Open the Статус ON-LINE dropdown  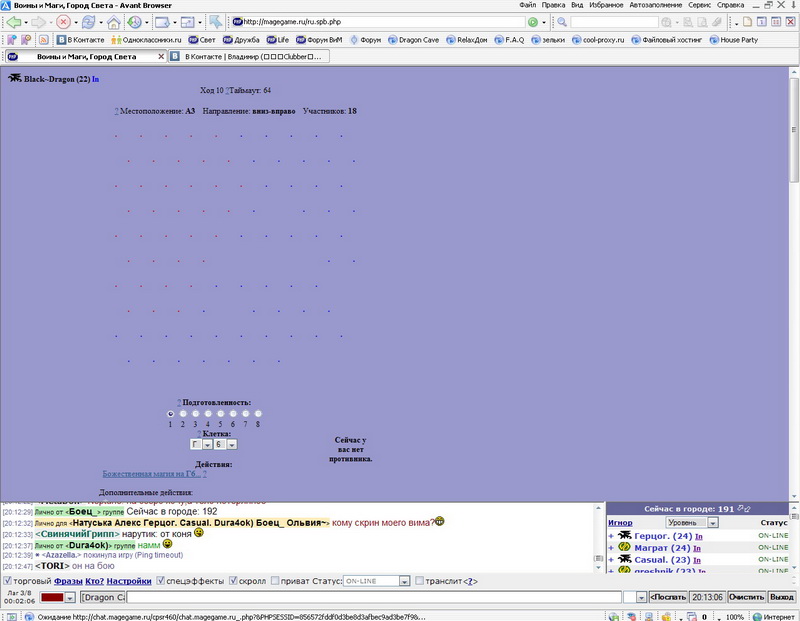pos(377,581)
